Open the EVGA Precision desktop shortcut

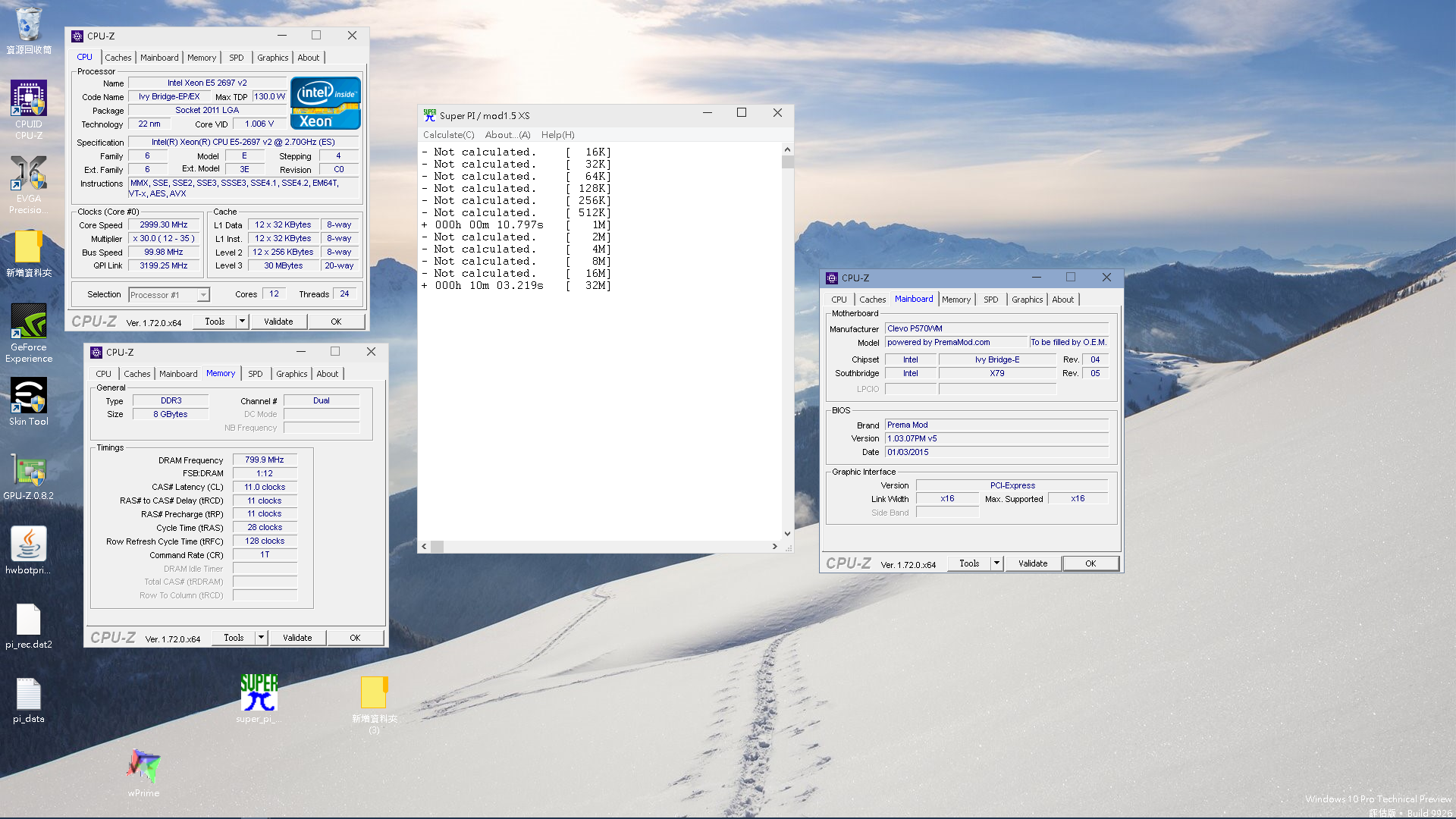(29, 184)
